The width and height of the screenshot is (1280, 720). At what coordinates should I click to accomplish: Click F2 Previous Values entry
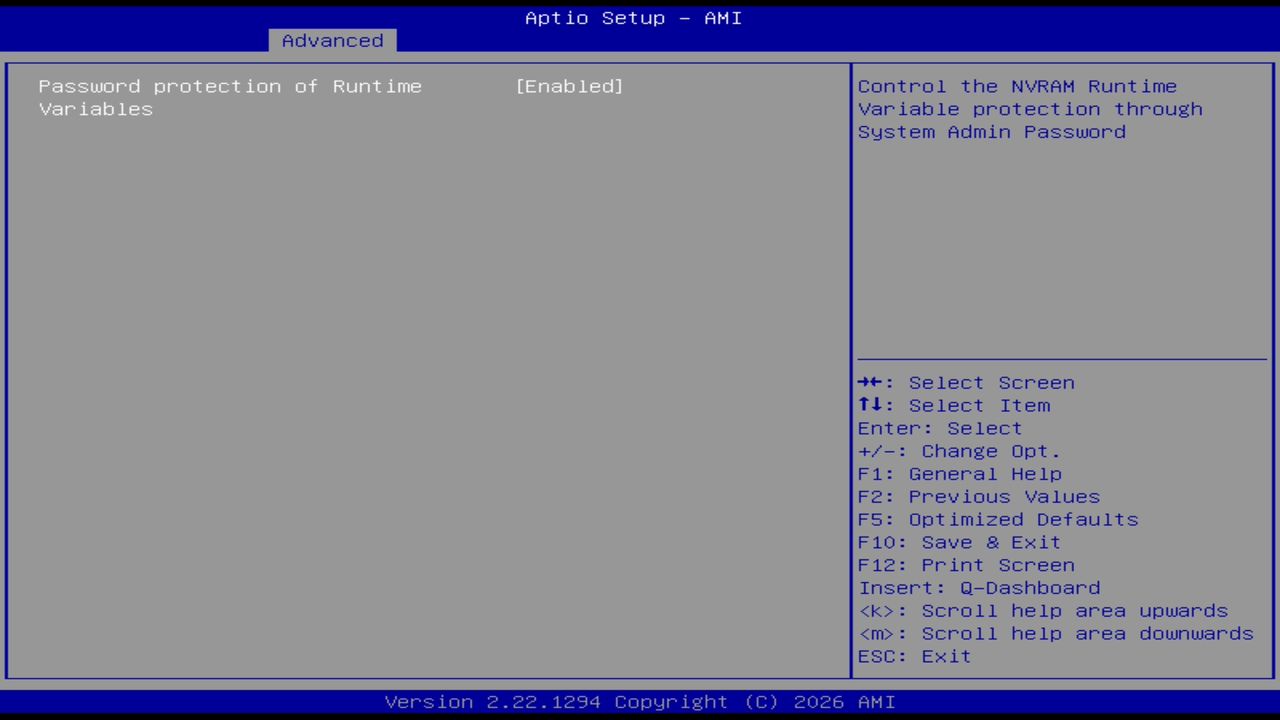click(x=978, y=496)
